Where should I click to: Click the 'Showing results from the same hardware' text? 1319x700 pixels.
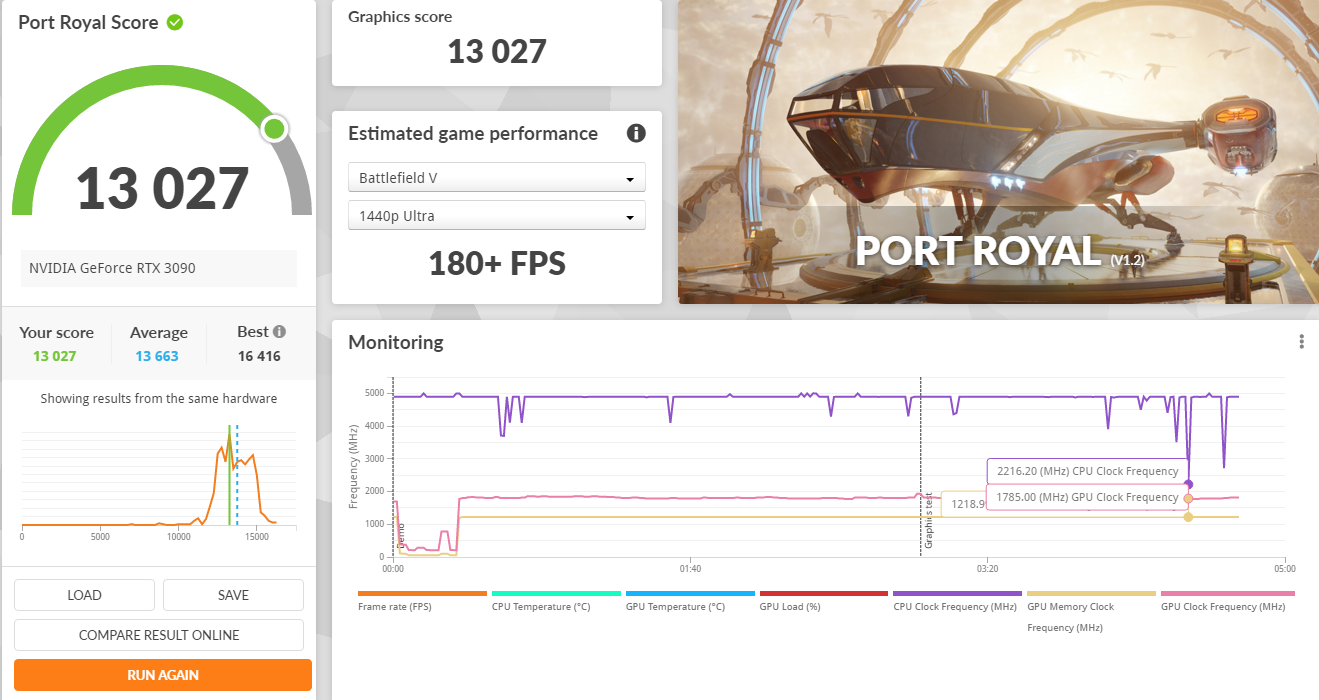pos(159,398)
